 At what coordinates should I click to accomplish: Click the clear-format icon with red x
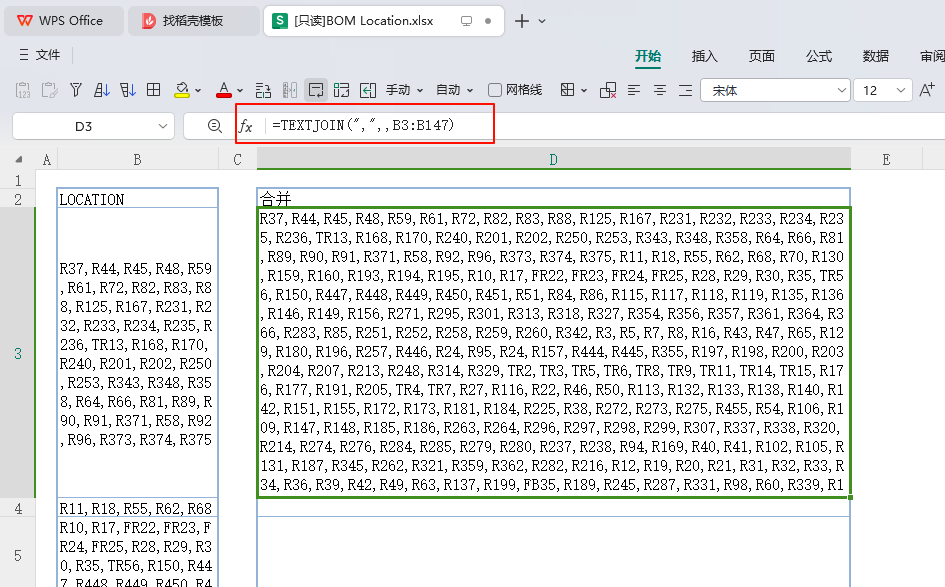pos(608,90)
